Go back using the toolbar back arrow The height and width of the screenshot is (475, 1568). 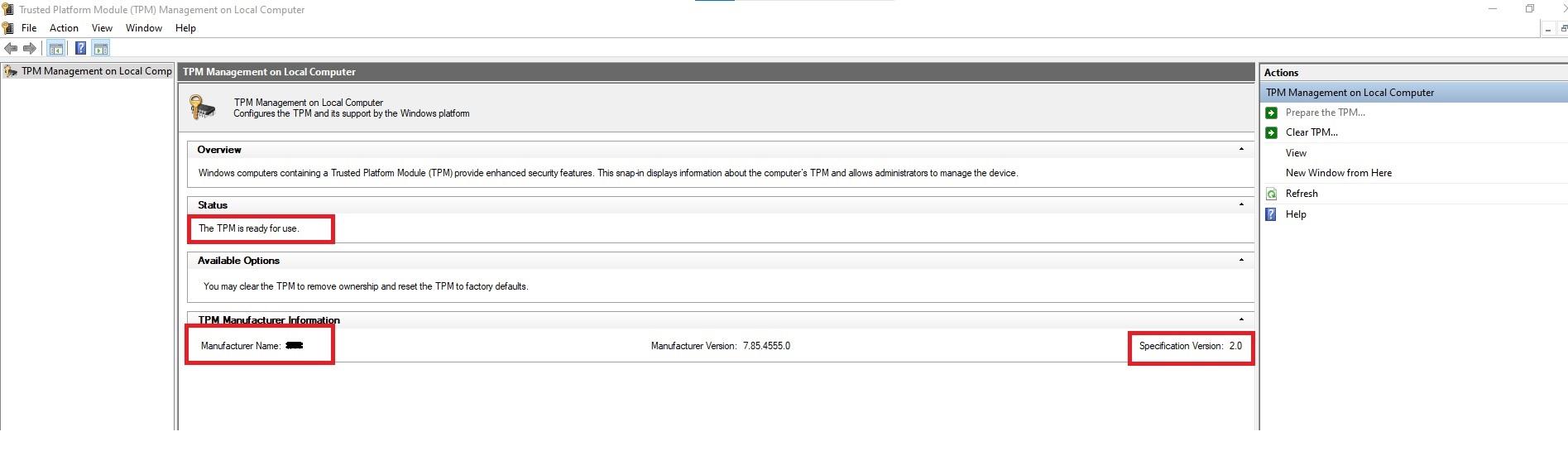coord(11,49)
